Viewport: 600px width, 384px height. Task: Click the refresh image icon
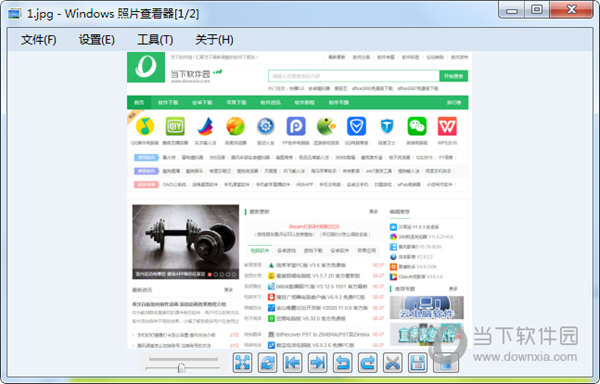[x=267, y=362]
